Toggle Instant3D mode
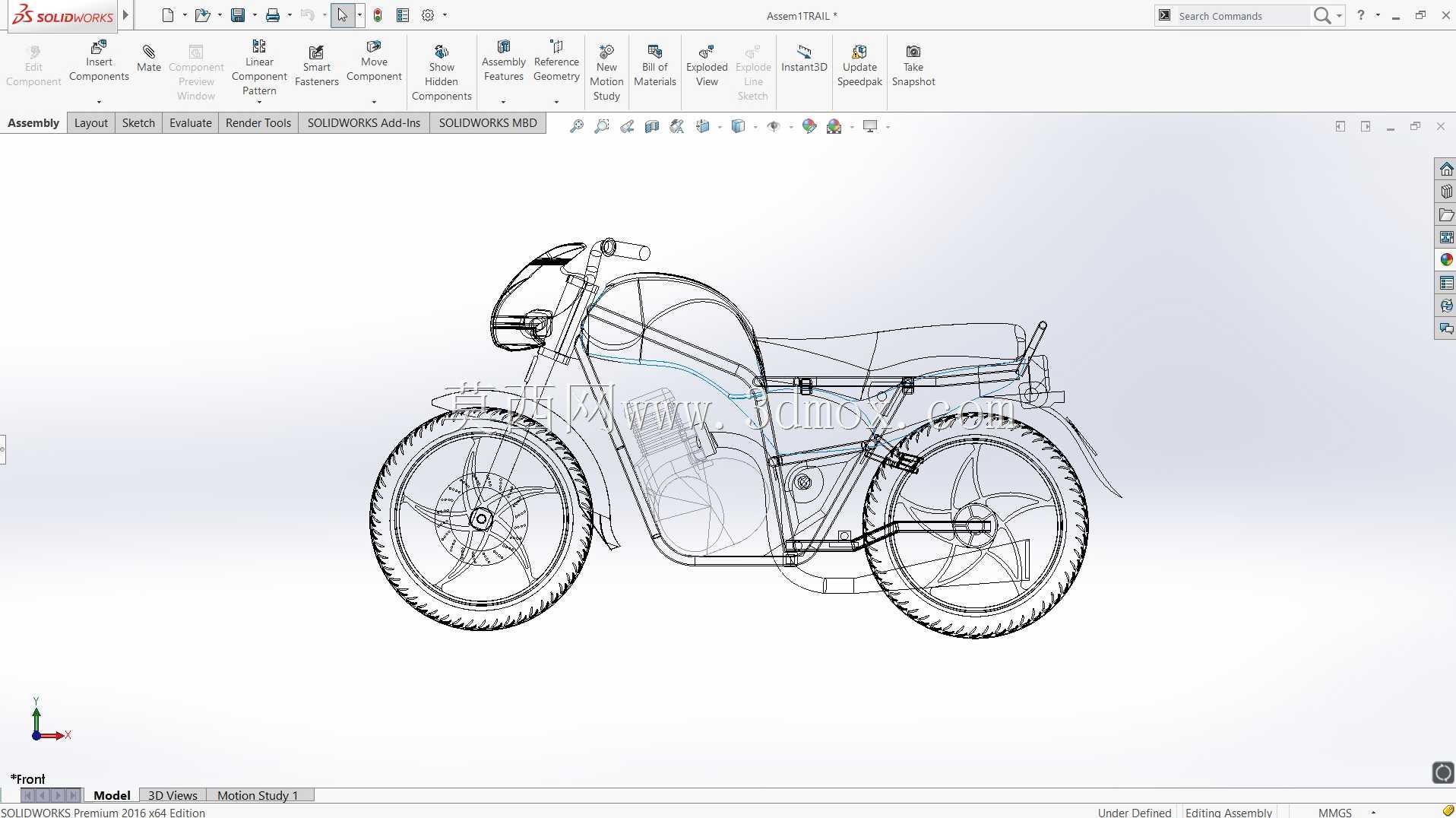 pyautogui.click(x=804, y=59)
